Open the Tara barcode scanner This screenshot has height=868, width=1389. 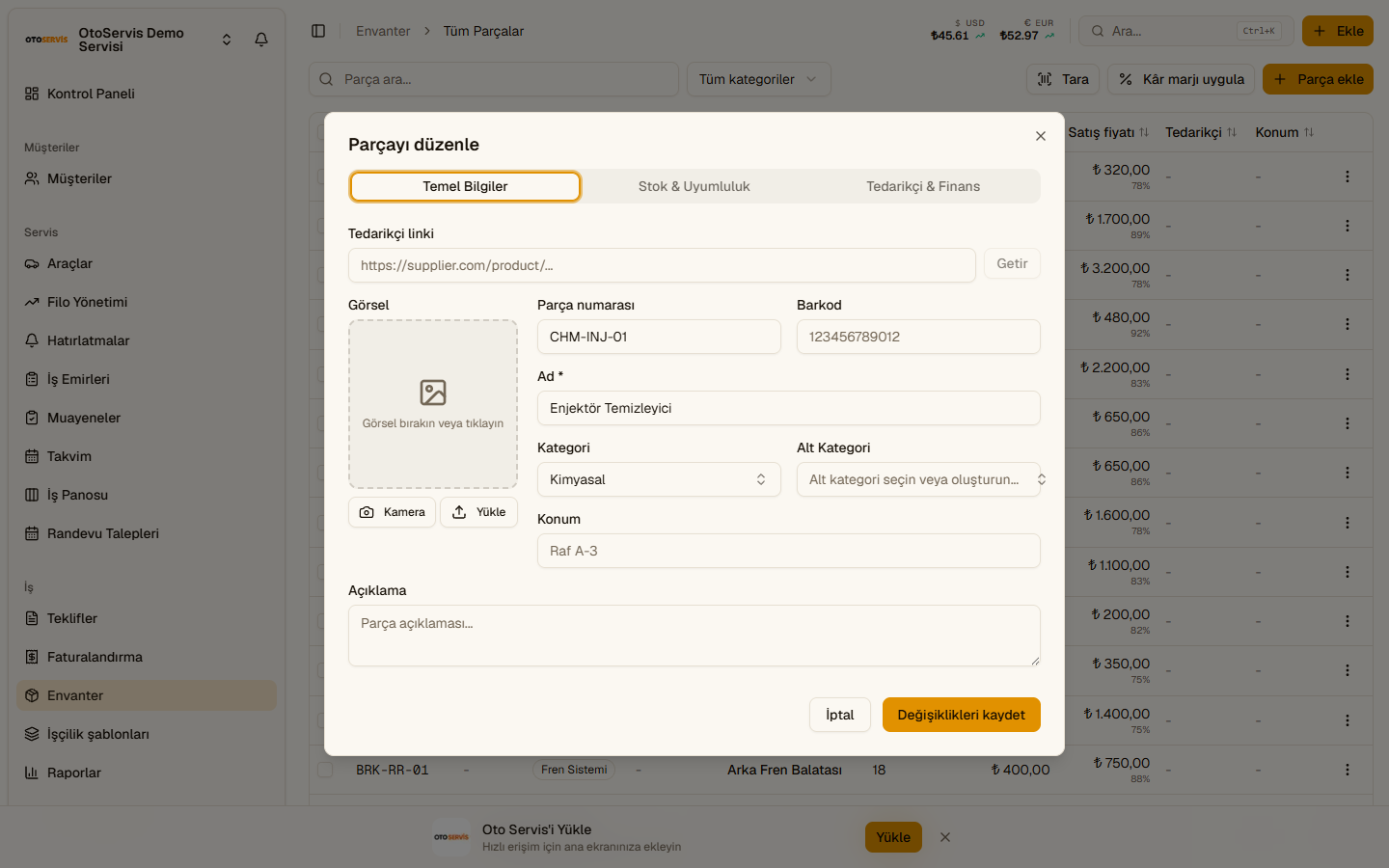[x=1063, y=79]
